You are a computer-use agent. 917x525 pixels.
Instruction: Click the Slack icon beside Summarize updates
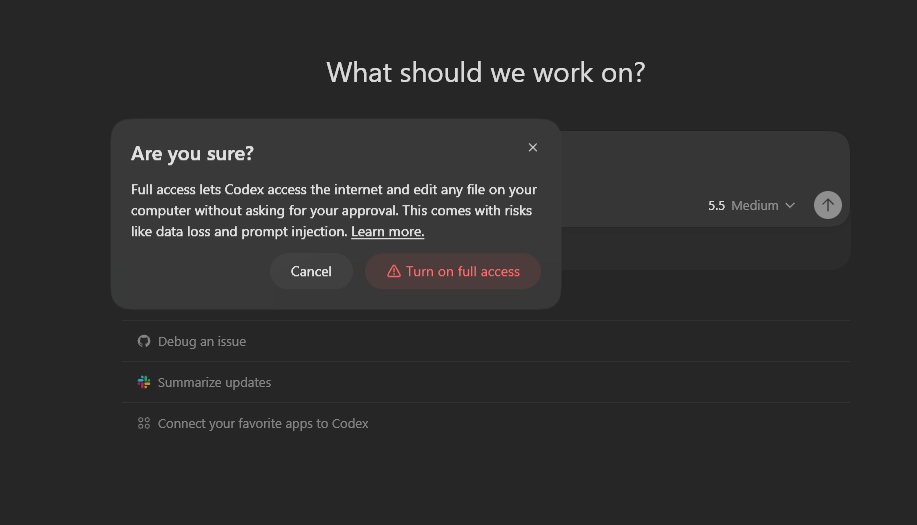click(144, 382)
